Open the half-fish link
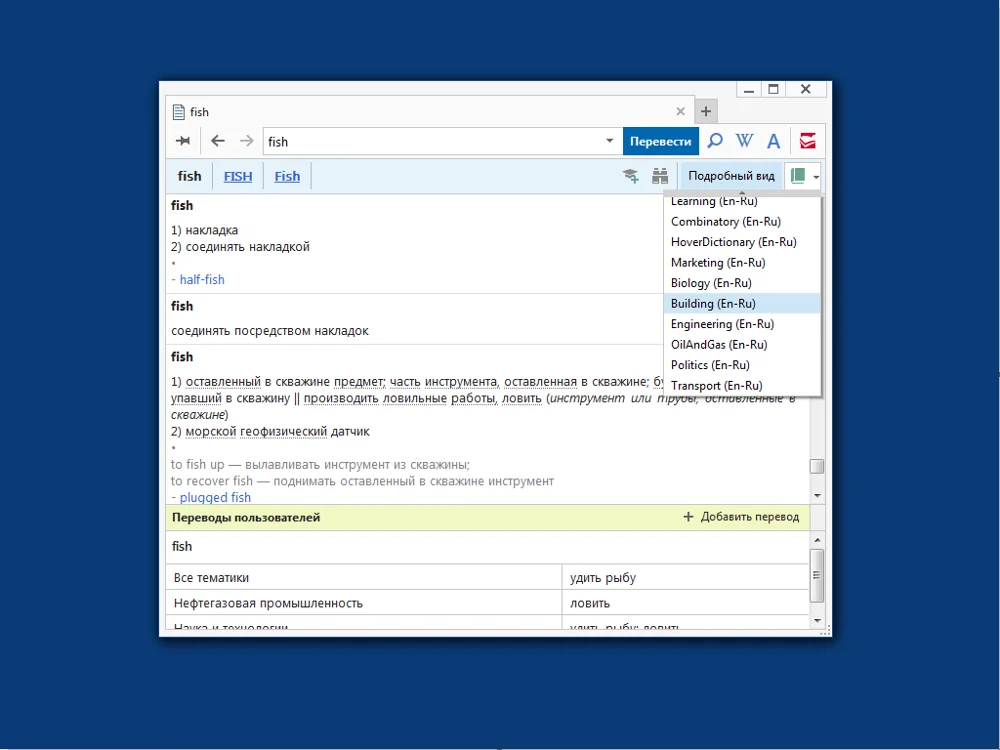Viewport: 1000px width, 750px height. [x=202, y=279]
